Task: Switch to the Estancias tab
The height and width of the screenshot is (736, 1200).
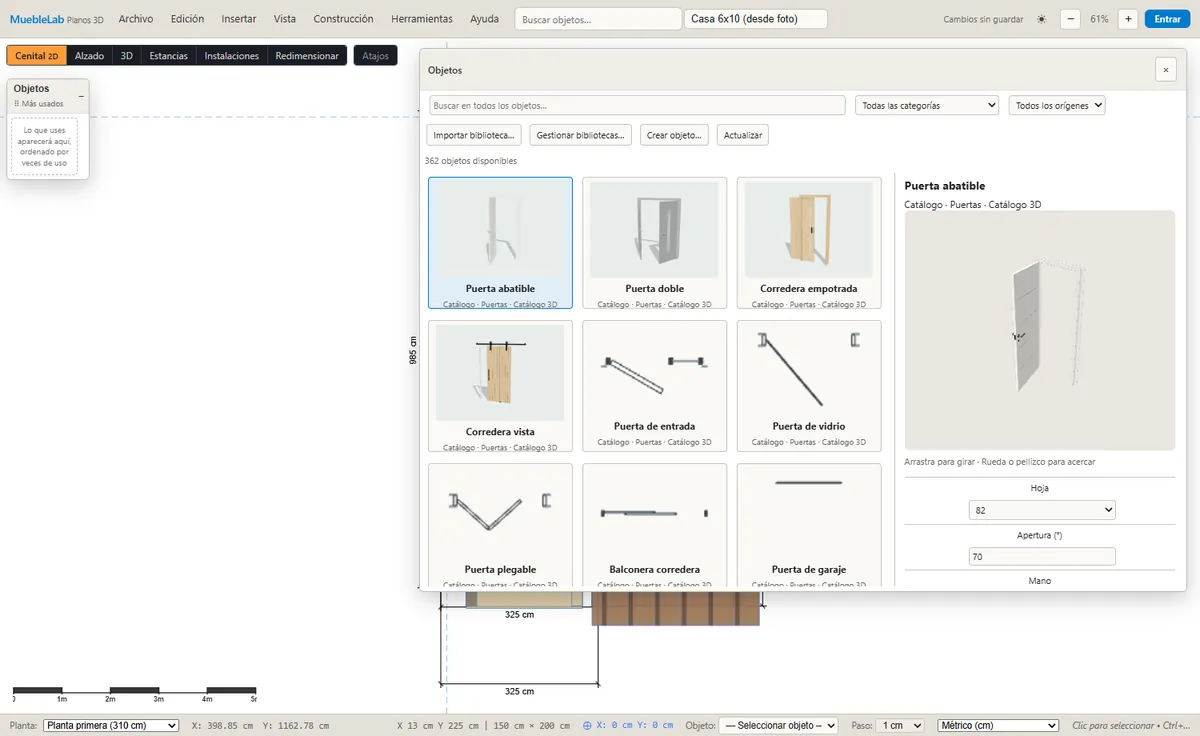Action: 169,56
